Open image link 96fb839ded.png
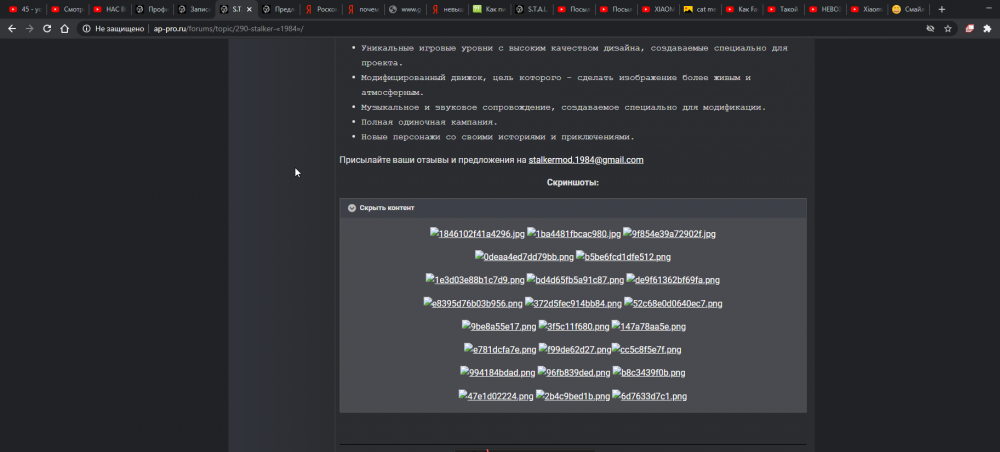 pos(574,372)
